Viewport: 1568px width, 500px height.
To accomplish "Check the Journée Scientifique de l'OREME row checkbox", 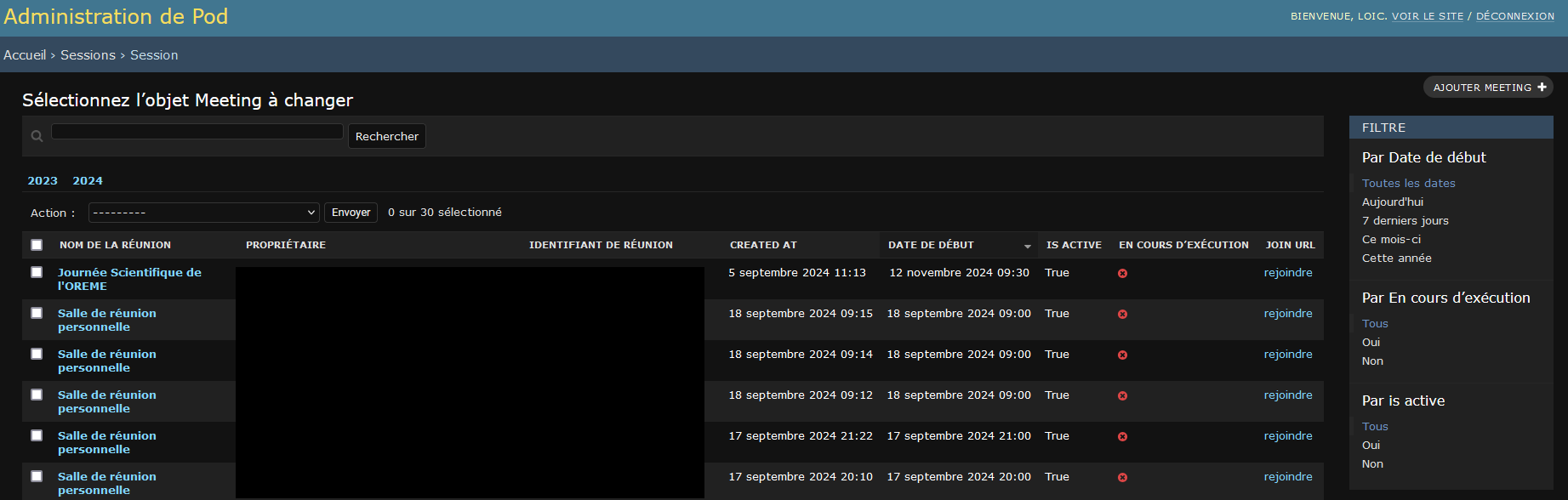I will tap(37, 272).
